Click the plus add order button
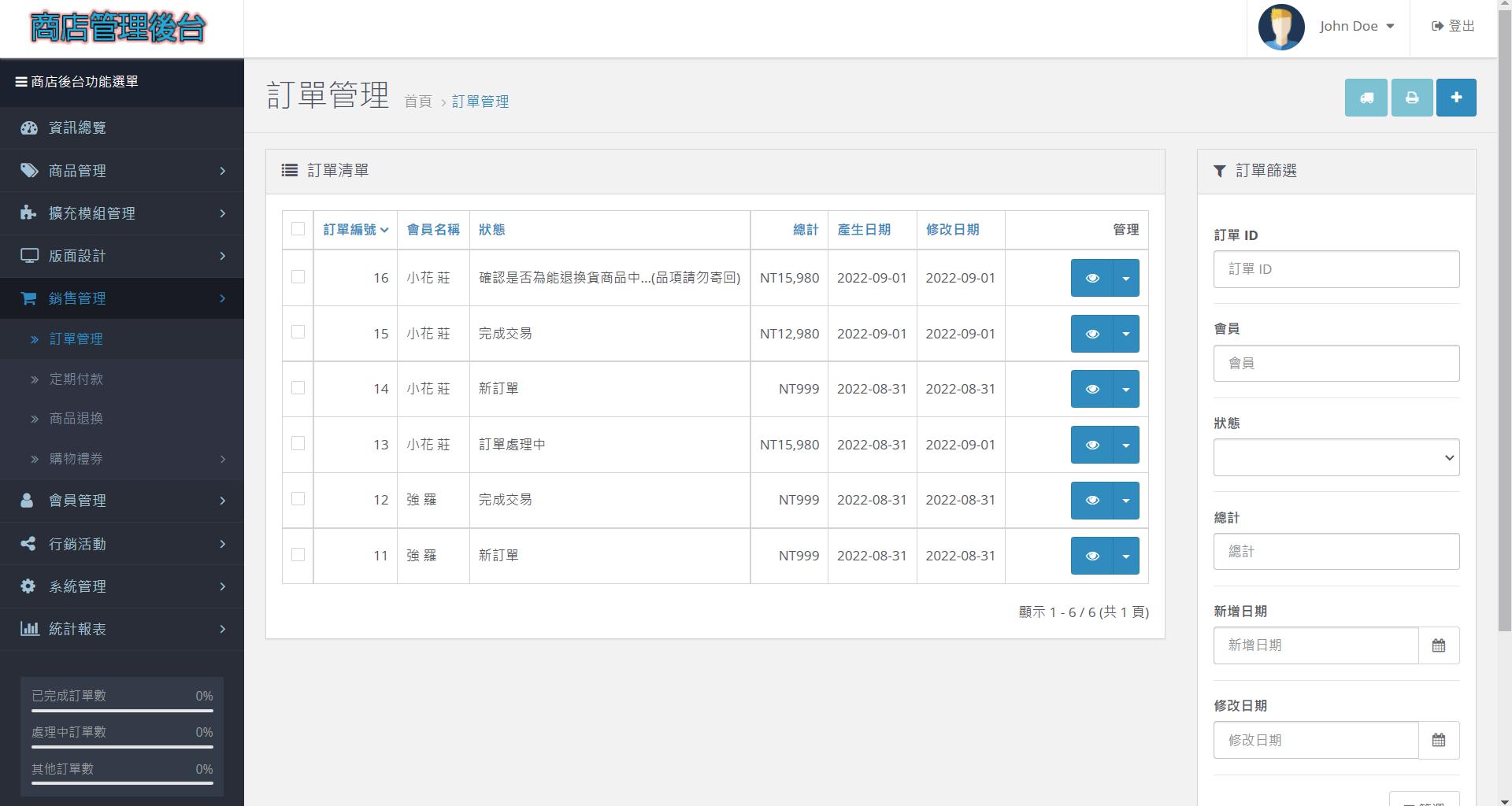This screenshot has width=1512, height=806. 1456,98
